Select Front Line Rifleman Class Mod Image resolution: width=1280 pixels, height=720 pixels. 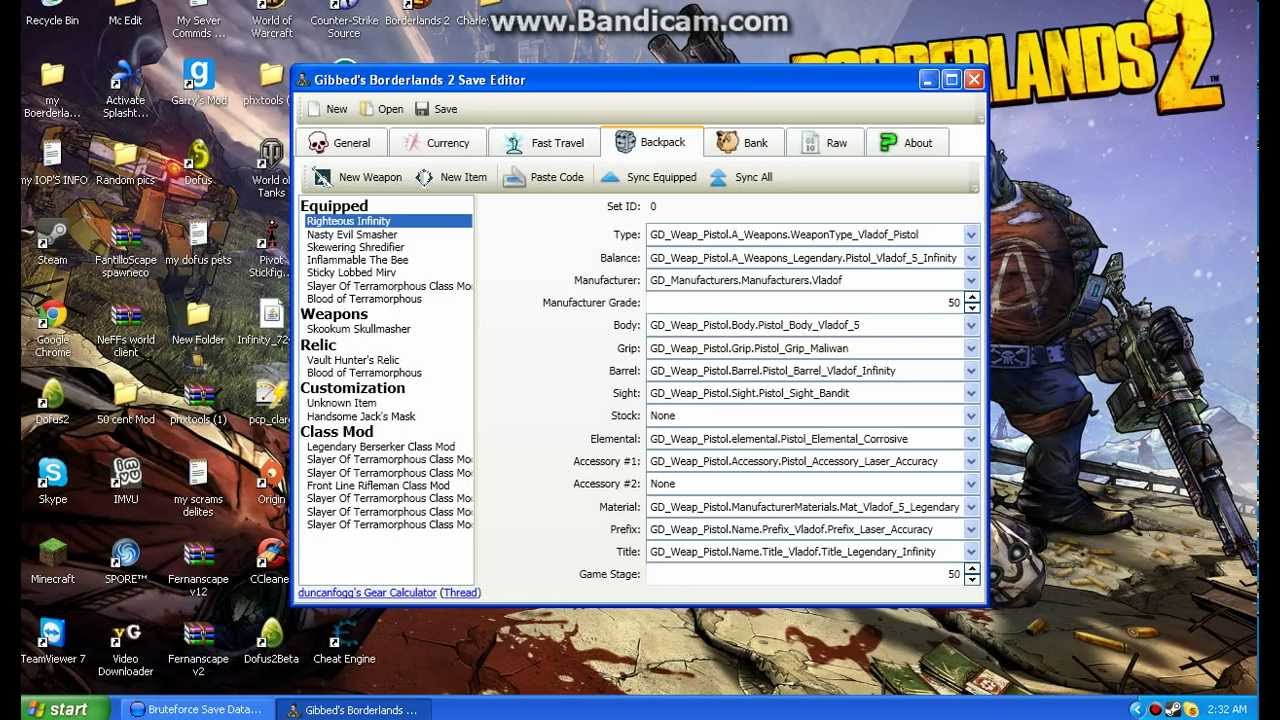point(378,486)
